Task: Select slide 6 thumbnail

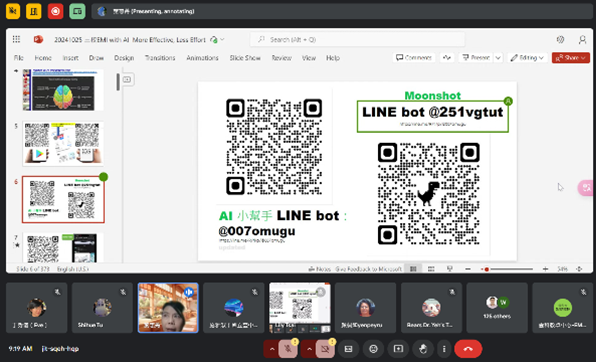Action: [x=63, y=199]
